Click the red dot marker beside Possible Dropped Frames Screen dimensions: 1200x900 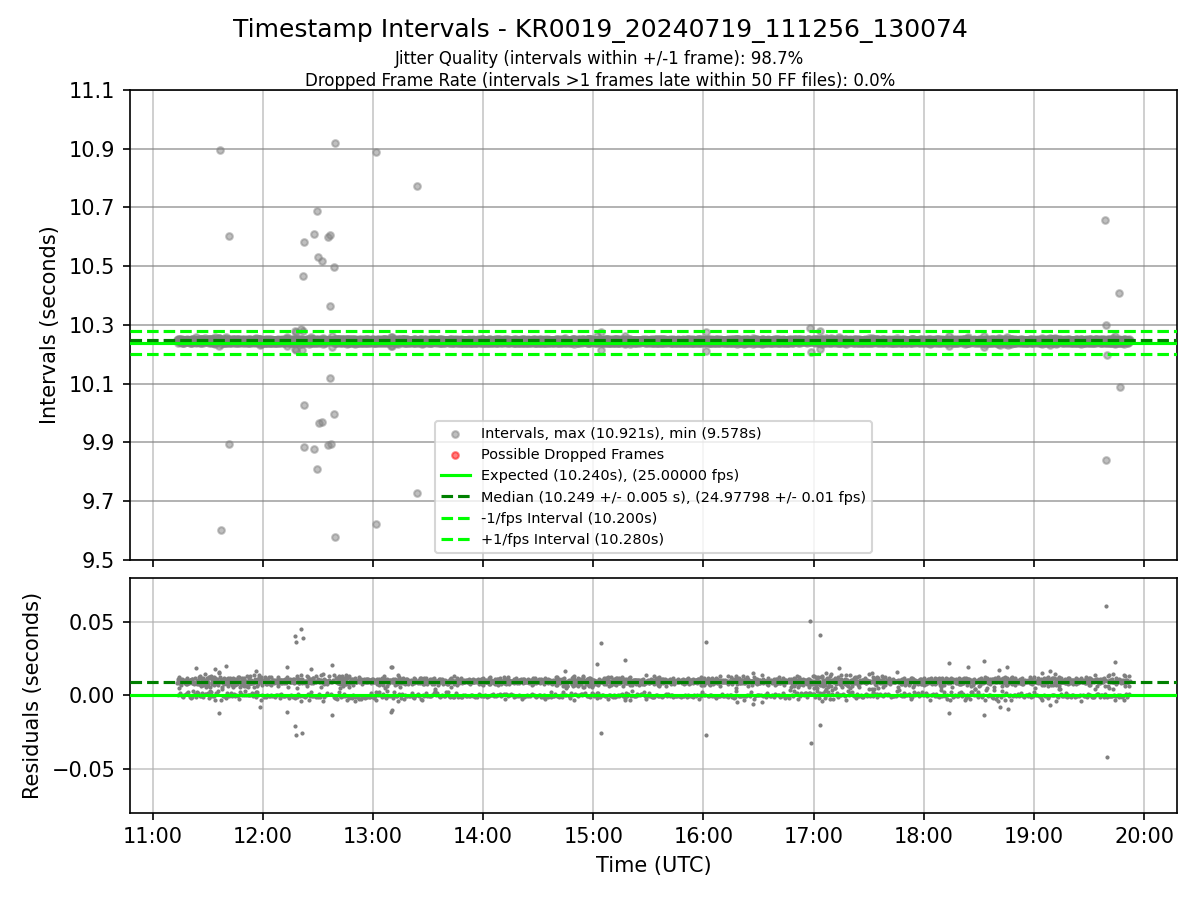point(455,455)
